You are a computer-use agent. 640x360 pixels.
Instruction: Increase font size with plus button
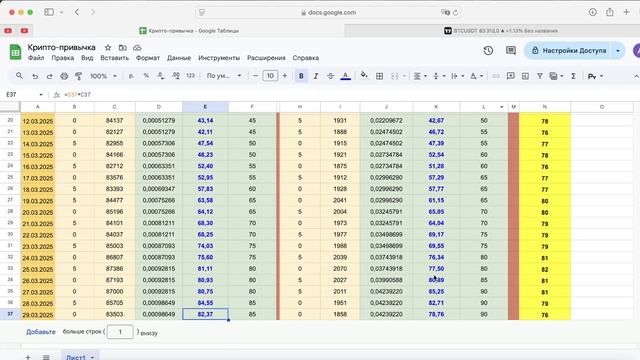pos(284,76)
